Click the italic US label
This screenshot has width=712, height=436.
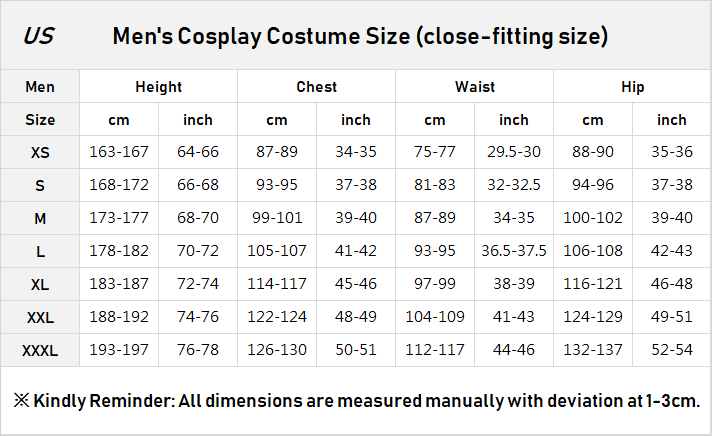(38, 37)
